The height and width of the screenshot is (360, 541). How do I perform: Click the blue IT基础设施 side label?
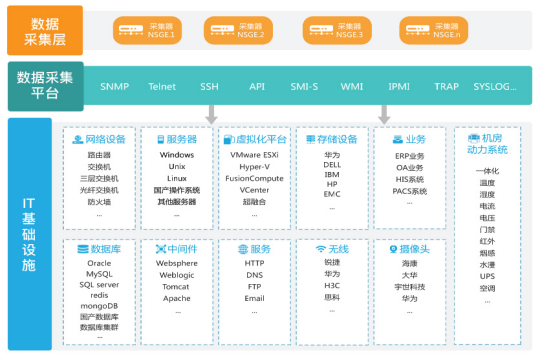tap(30, 234)
